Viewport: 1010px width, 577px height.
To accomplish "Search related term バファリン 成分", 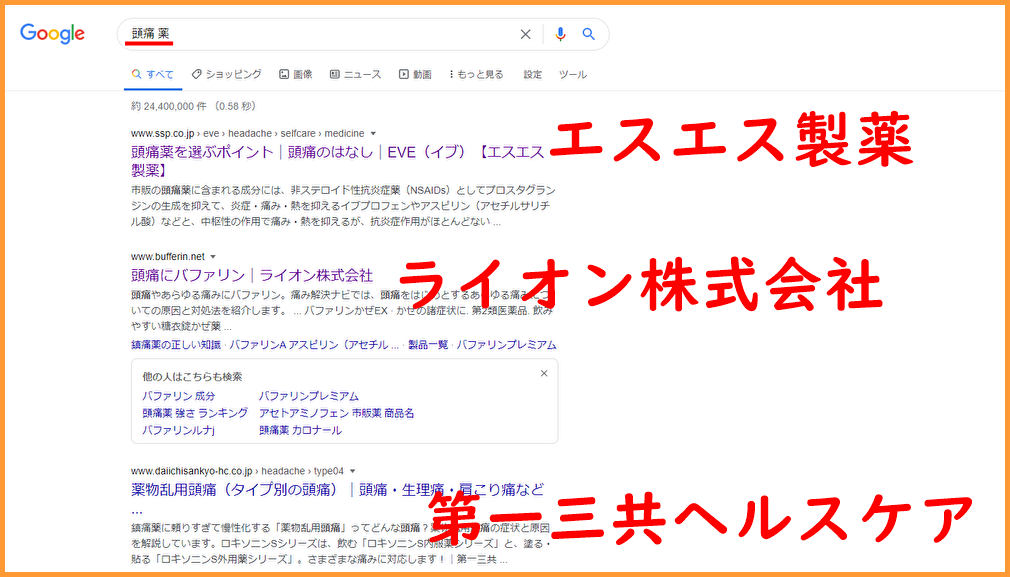I will 178,396.
